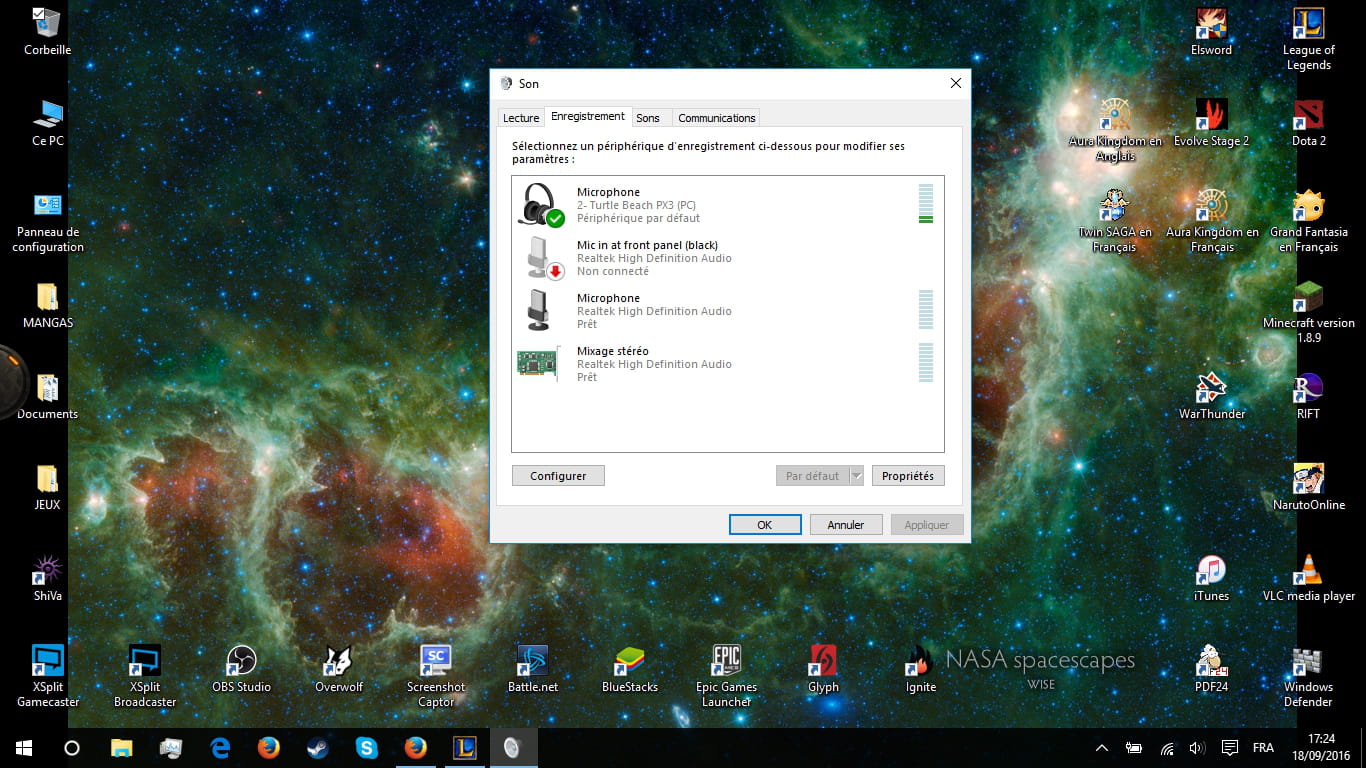Open Epic Games Launcher shortcut
Screen dimensions: 1366x768
pyautogui.click(x=726, y=668)
